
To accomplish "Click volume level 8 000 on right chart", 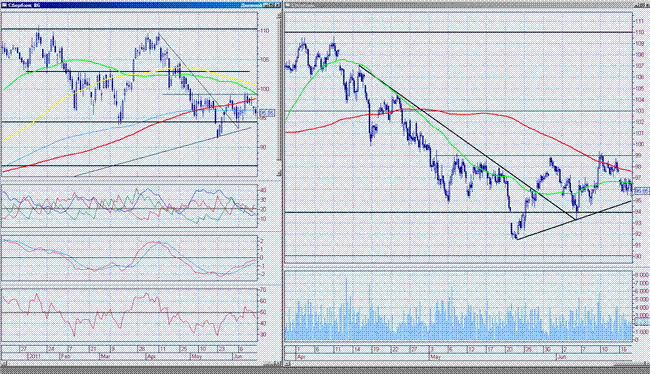I will coord(641,275).
